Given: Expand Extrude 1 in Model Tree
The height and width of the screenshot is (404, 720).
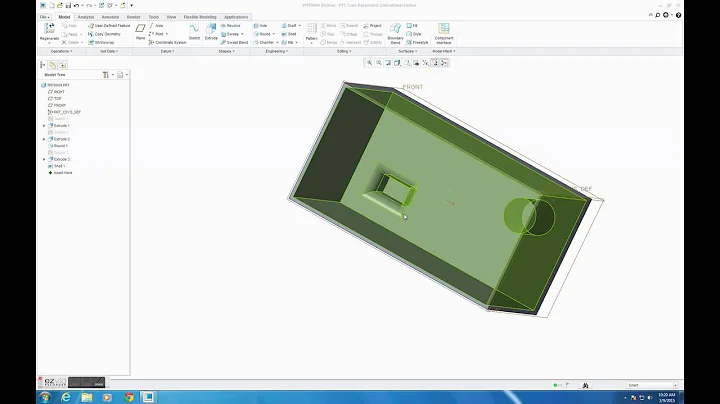Looking at the screenshot, I should (44, 125).
